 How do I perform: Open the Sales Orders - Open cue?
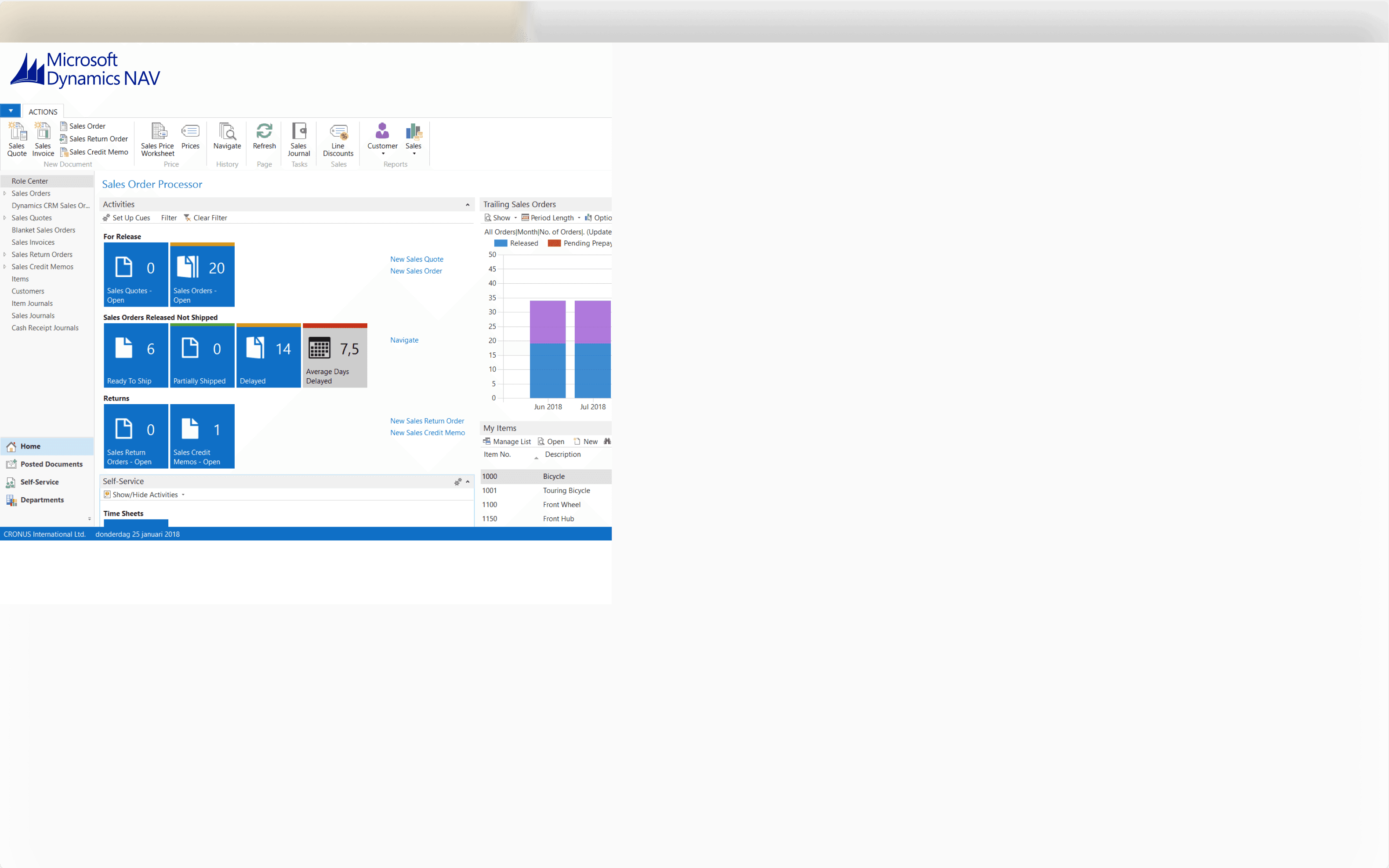pyautogui.click(x=202, y=275)
